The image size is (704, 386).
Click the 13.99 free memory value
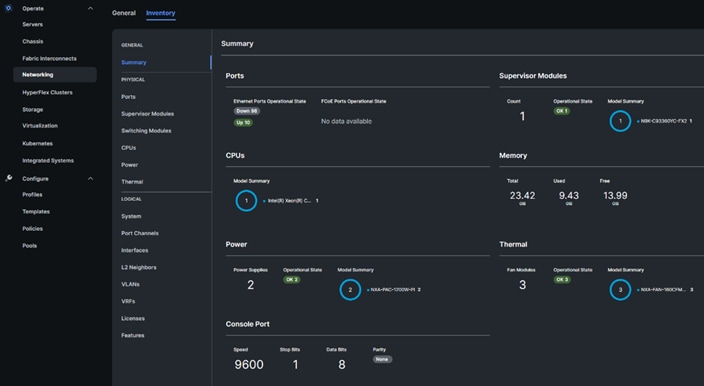coord(615,196)
